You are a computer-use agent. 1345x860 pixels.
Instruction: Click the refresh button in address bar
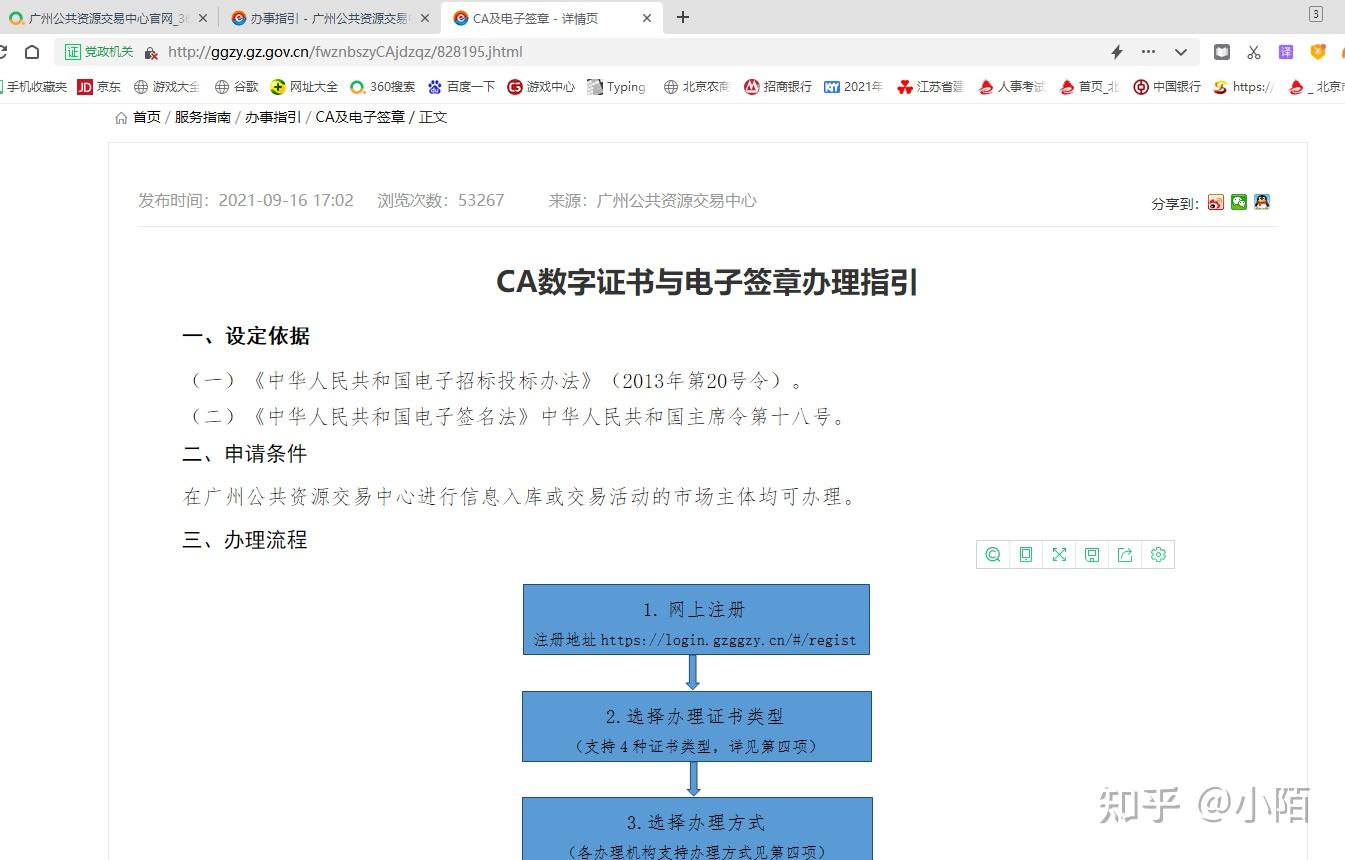point(3,52)
